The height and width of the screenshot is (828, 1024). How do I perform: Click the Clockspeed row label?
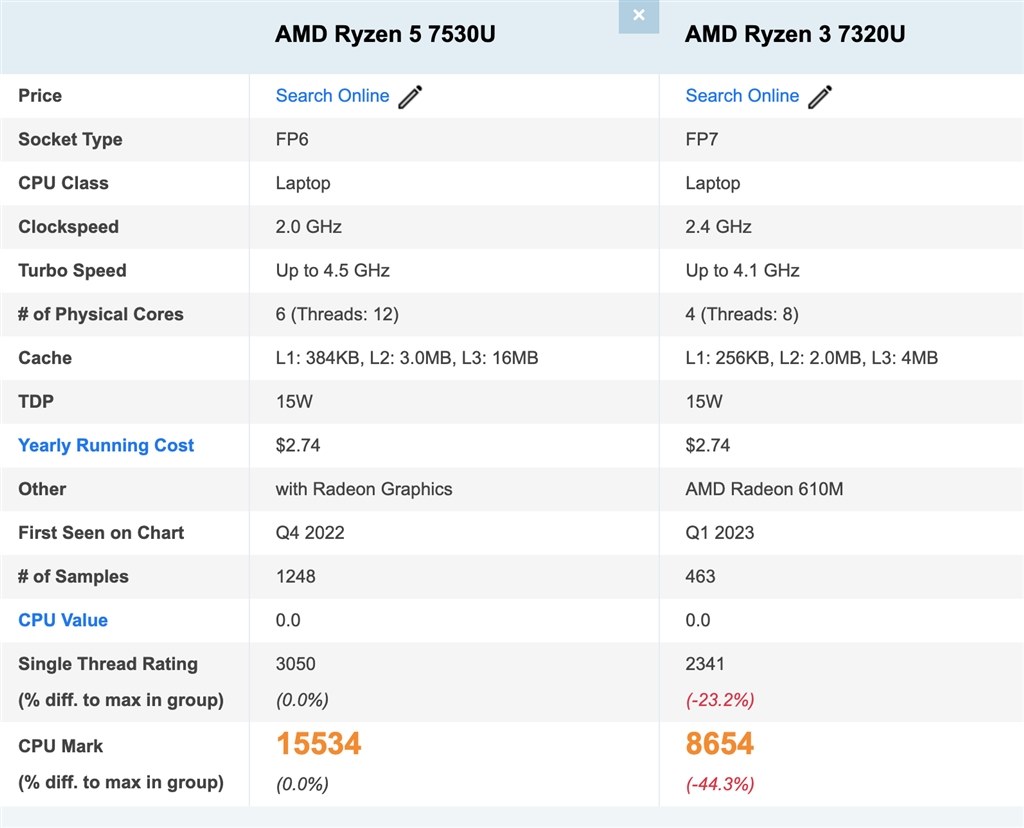[x=68, y=227]
